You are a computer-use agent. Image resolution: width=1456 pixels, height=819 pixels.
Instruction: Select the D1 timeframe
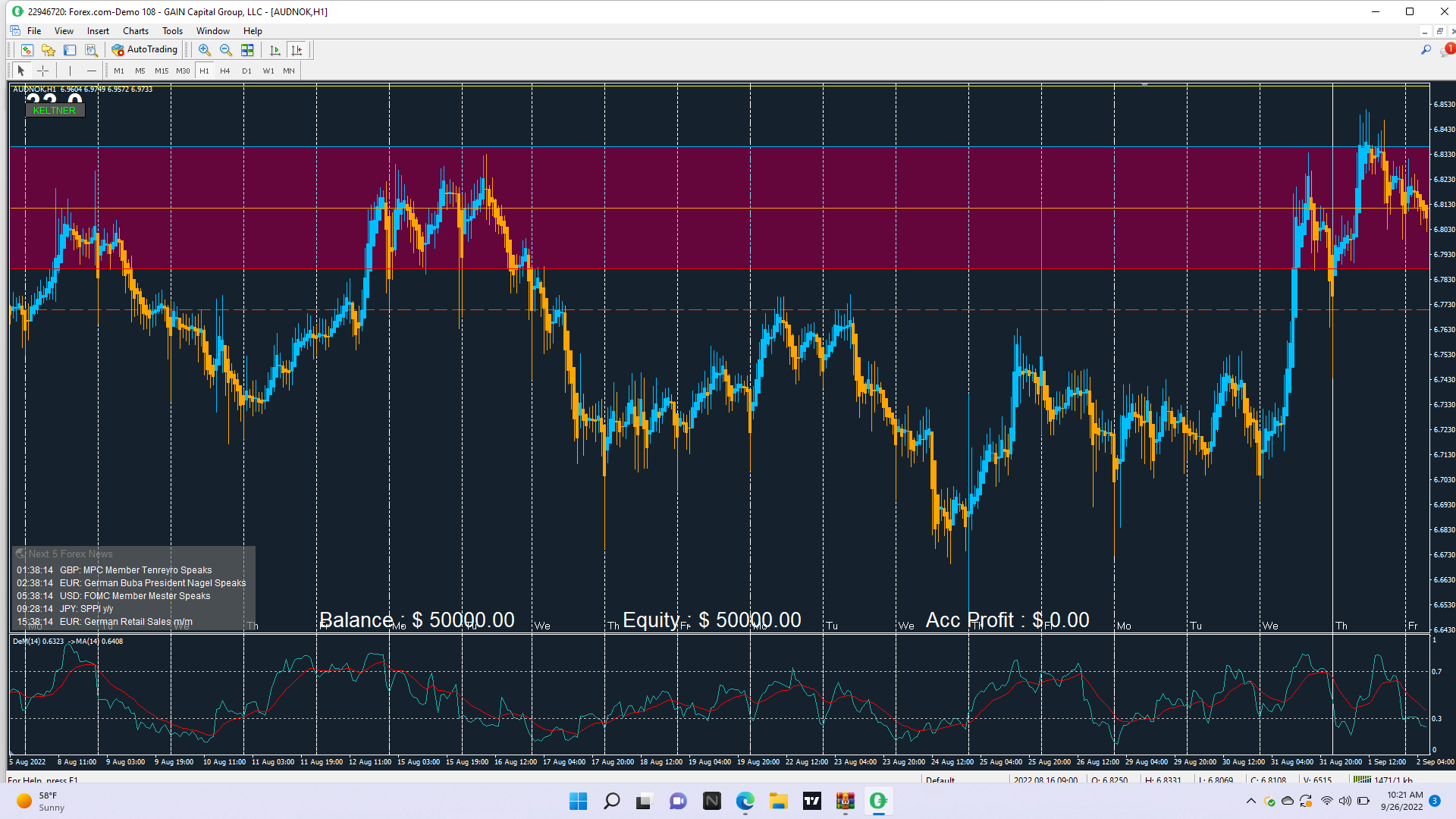tap(246, 71)
